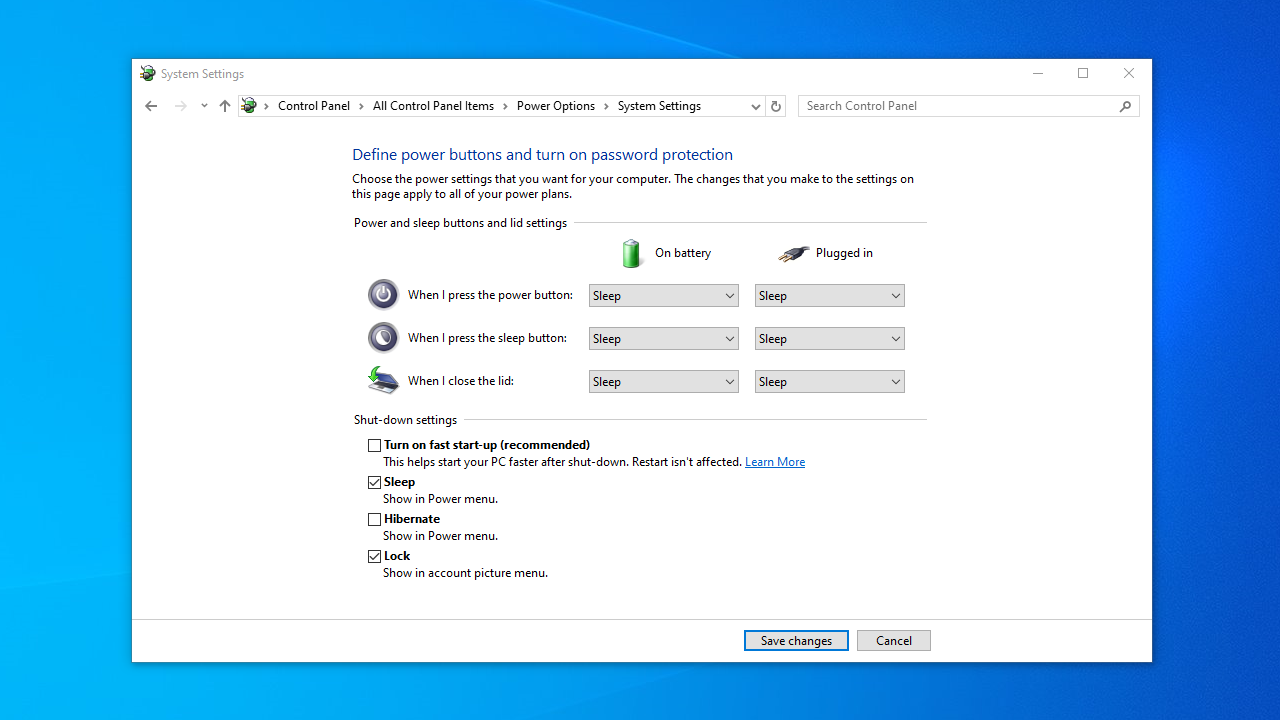Uncheck the Lock checkbox
This screenshot has width=1280, height=720.
coord(375,556)
